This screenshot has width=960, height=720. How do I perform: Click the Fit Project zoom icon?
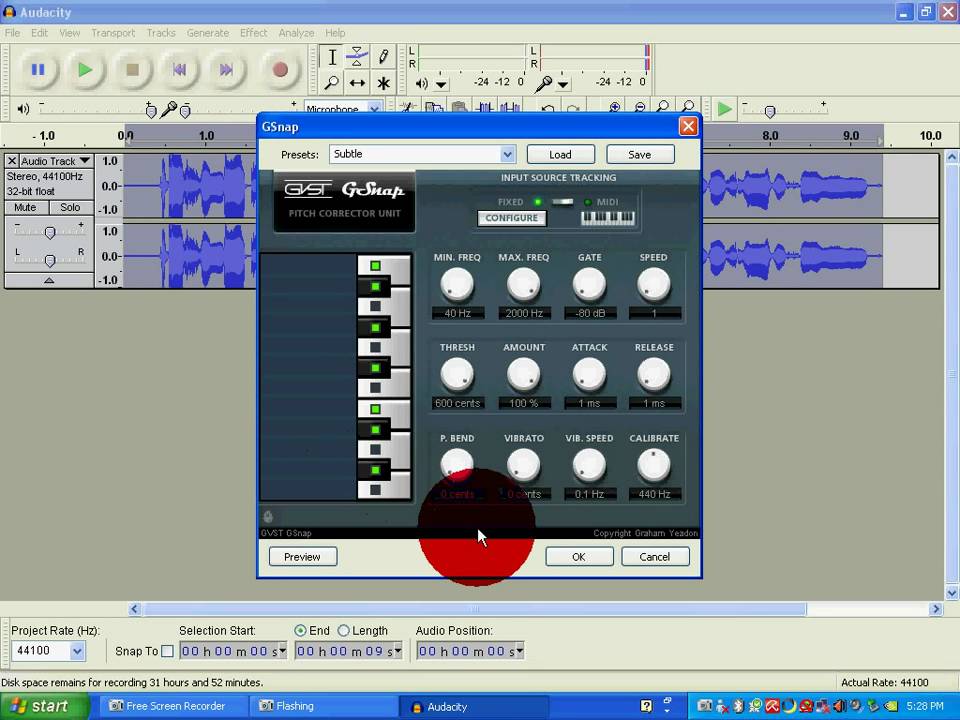pos(688,108)
